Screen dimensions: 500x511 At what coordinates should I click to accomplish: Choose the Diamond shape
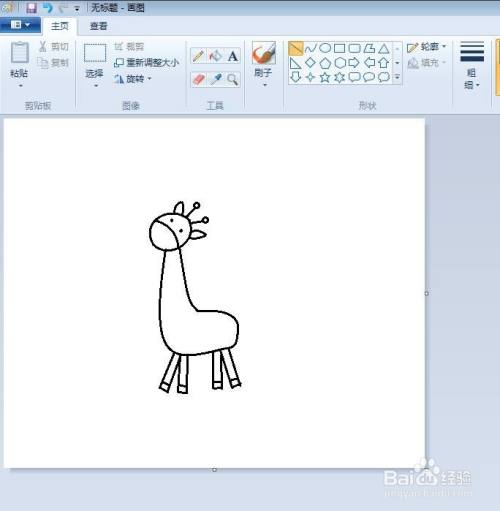pos(310,63)
